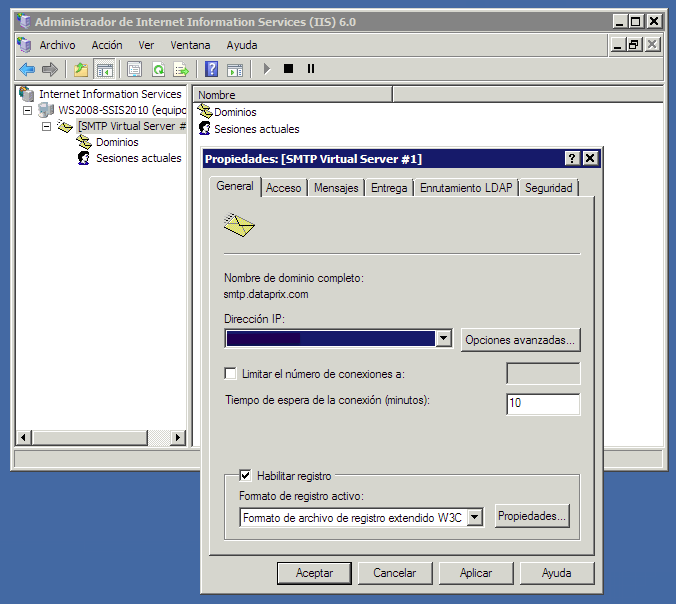Click the Ayuda button in the dialog
This screenshot has width=676, height=604.
(557, 573)
